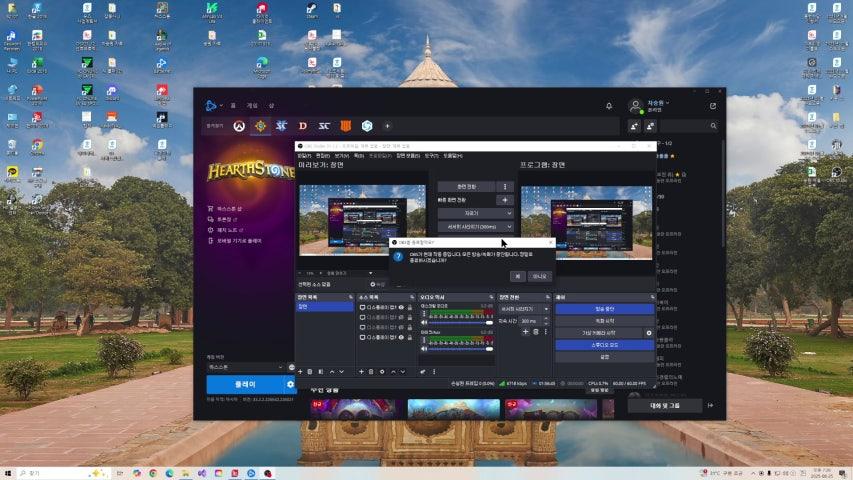This screenshot has width=853, height=480.
Task: Confirm Yes in OBS exit dialog
Action: [x=517, y=276]
